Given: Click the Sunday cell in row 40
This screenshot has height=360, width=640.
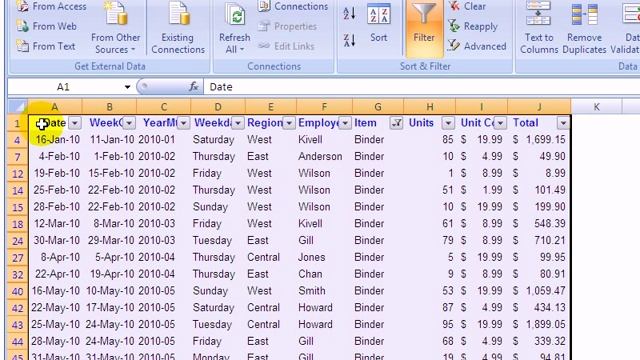Looking at the screenshot, I should coord(218,291).
